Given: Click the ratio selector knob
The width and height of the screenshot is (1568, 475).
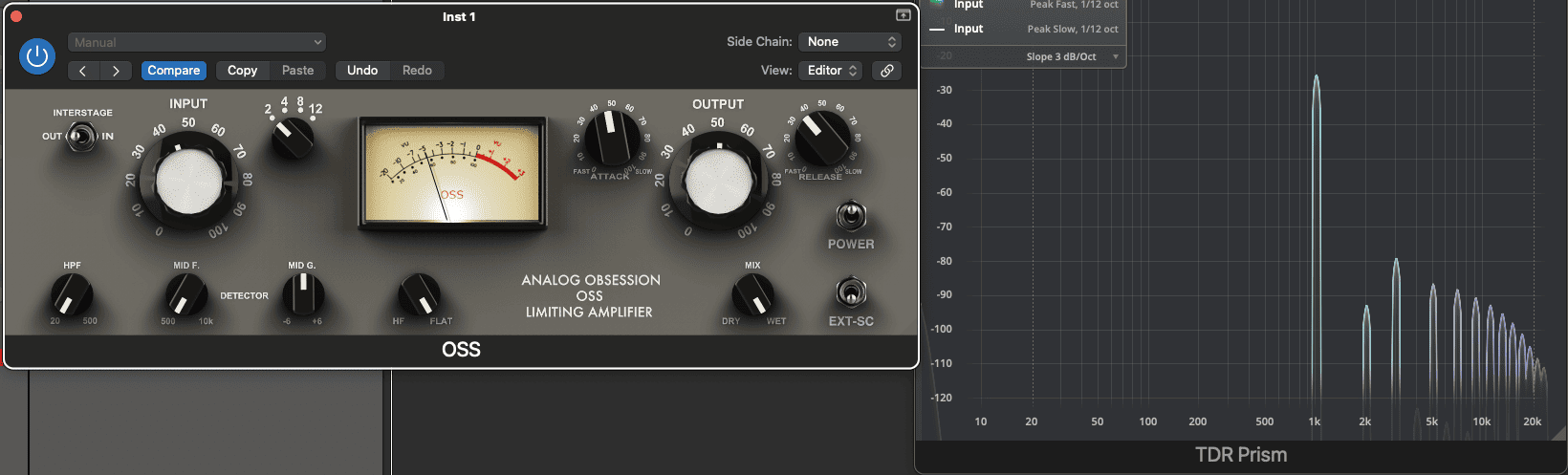Looking at the screenshot, I should [293, 138].
